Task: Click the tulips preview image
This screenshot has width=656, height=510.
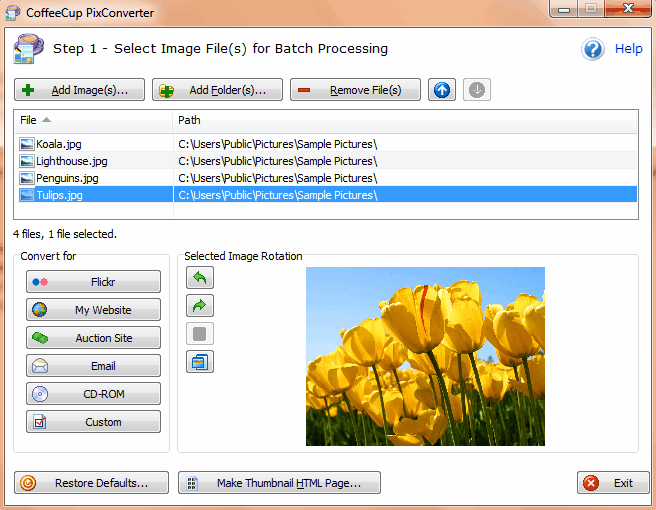Action: [x=425, y=356]
